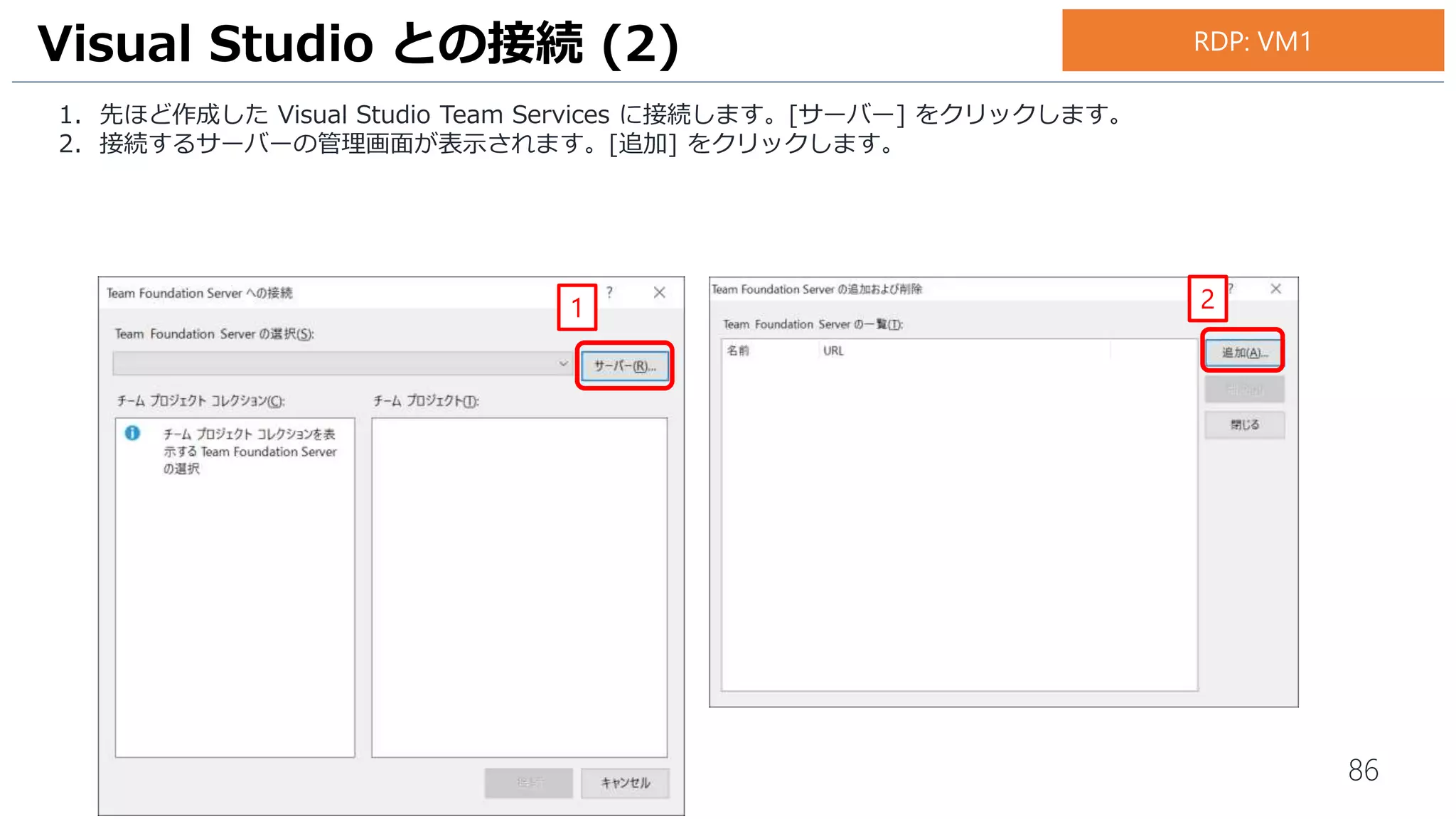Click the text 'Team Foundation Server の選択(S):'
The height and width of the screenshot is (819, 1456).
214,333
